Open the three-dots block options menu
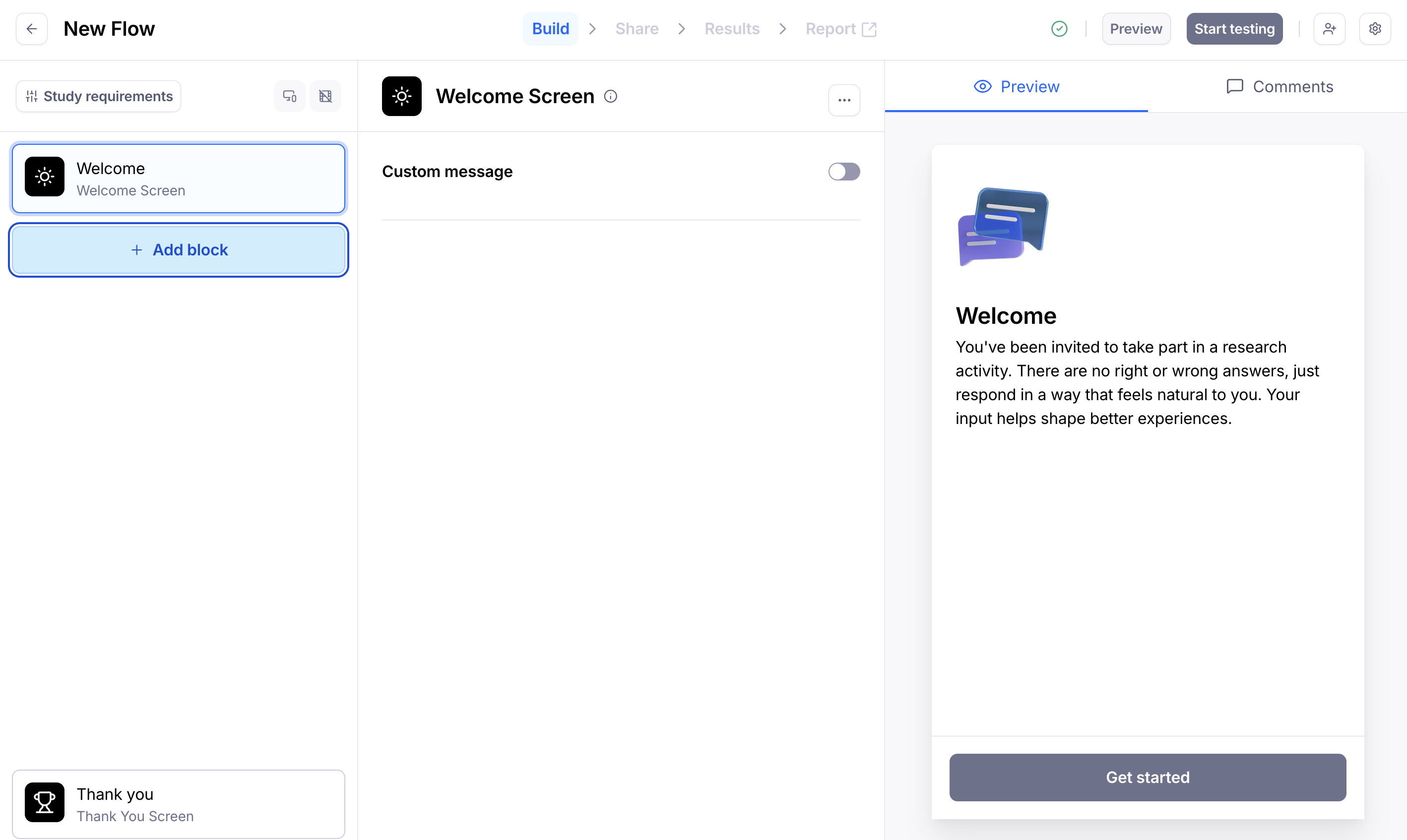The width and height of the screenshot is (1407, 840). pos(843,100)
